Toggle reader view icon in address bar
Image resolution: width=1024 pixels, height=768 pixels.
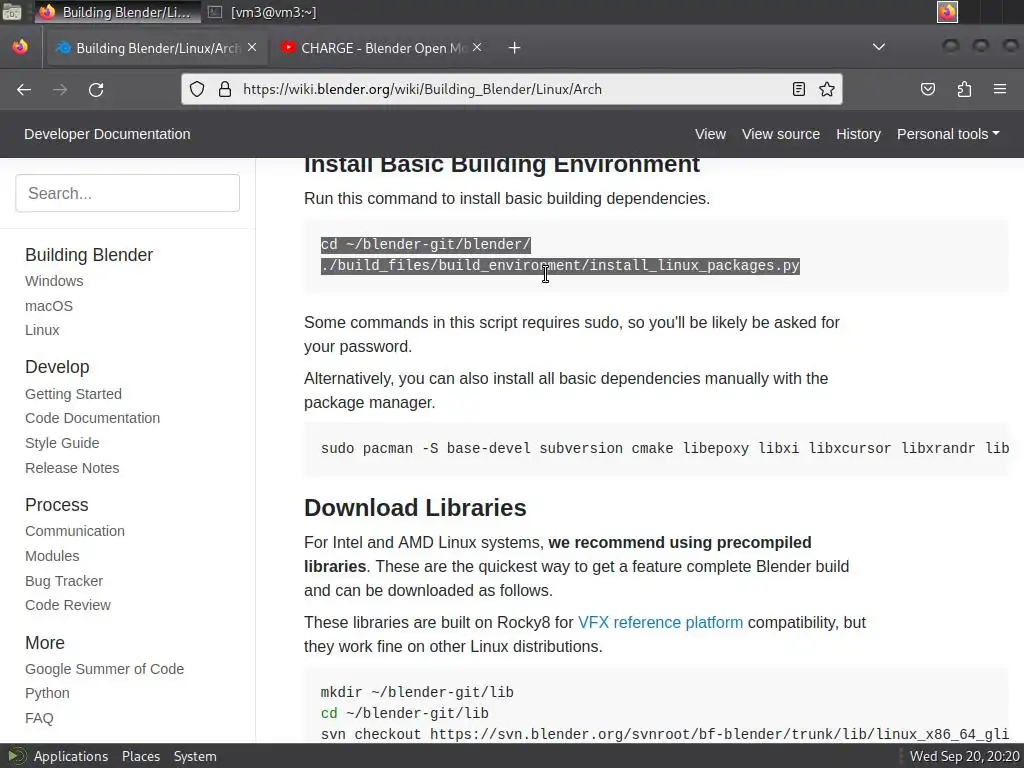point(799,89)
